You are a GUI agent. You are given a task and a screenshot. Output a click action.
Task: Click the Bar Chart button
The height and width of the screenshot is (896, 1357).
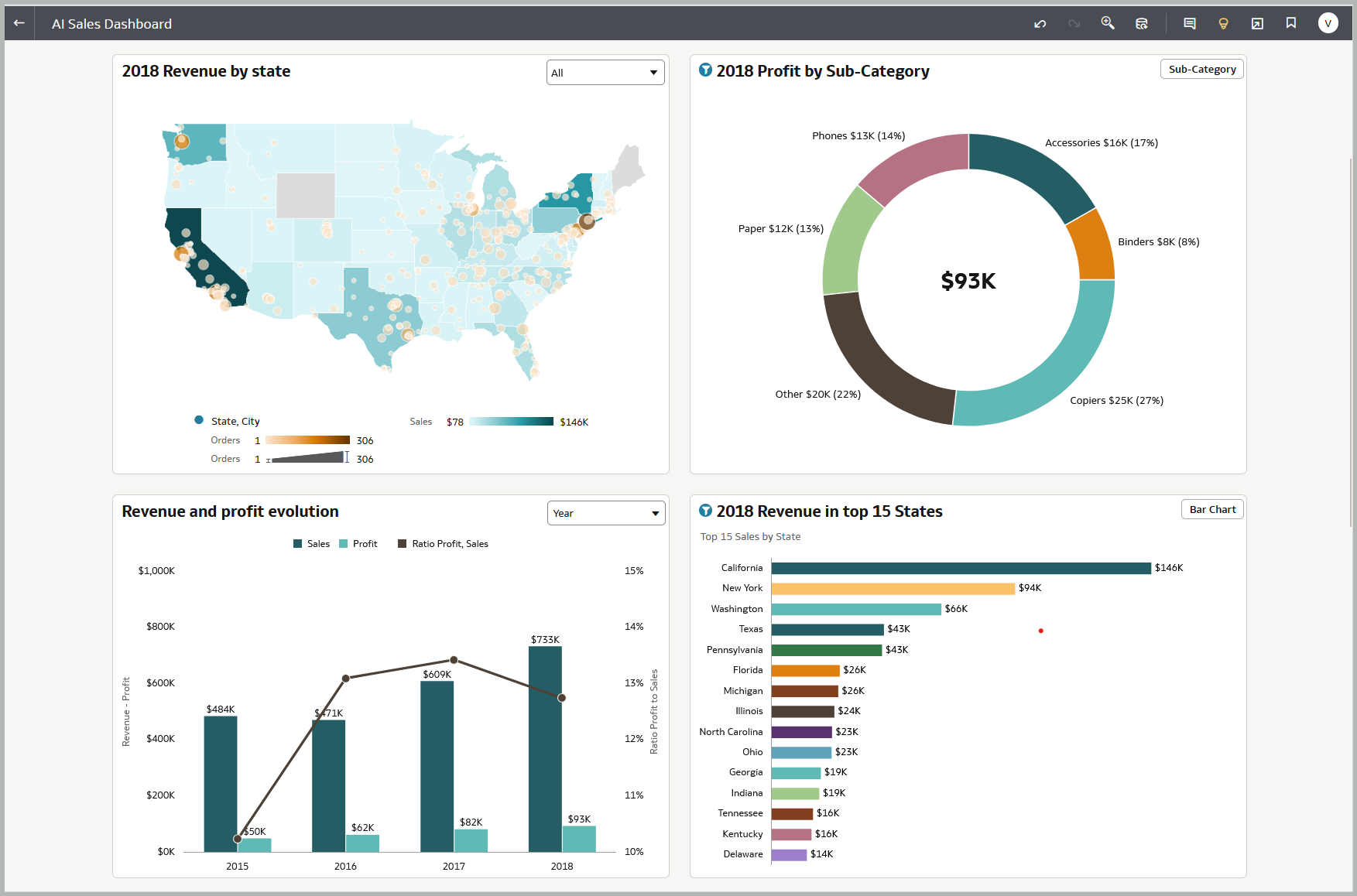coord(1211,508)
